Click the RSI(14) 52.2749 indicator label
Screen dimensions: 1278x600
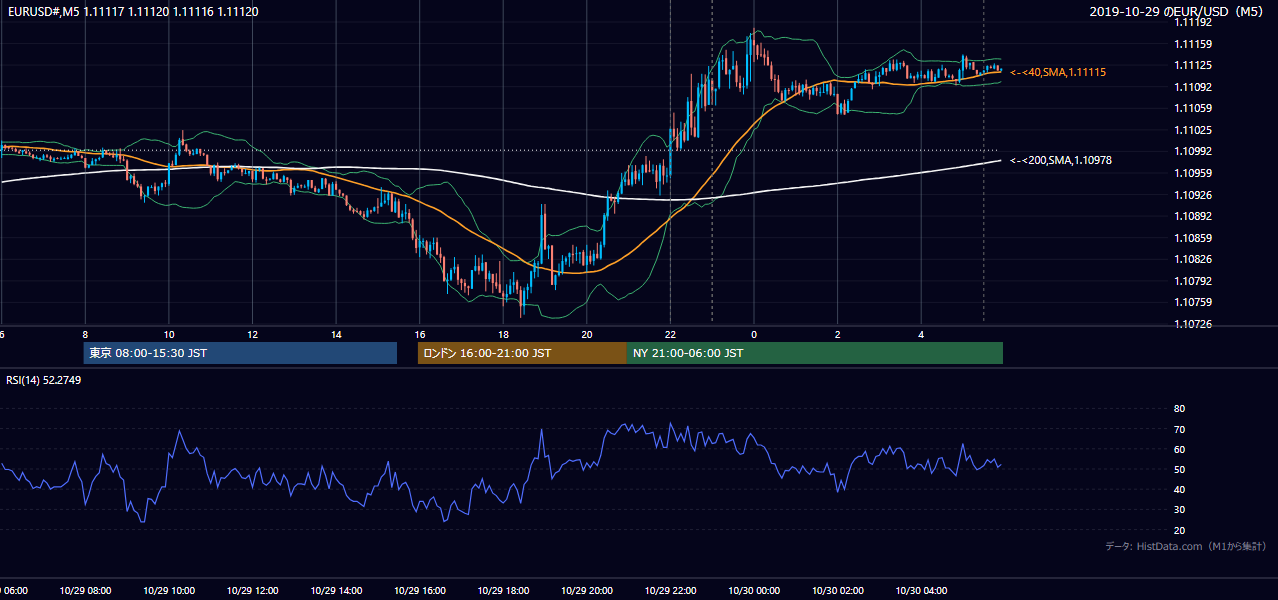coord(44,380)
